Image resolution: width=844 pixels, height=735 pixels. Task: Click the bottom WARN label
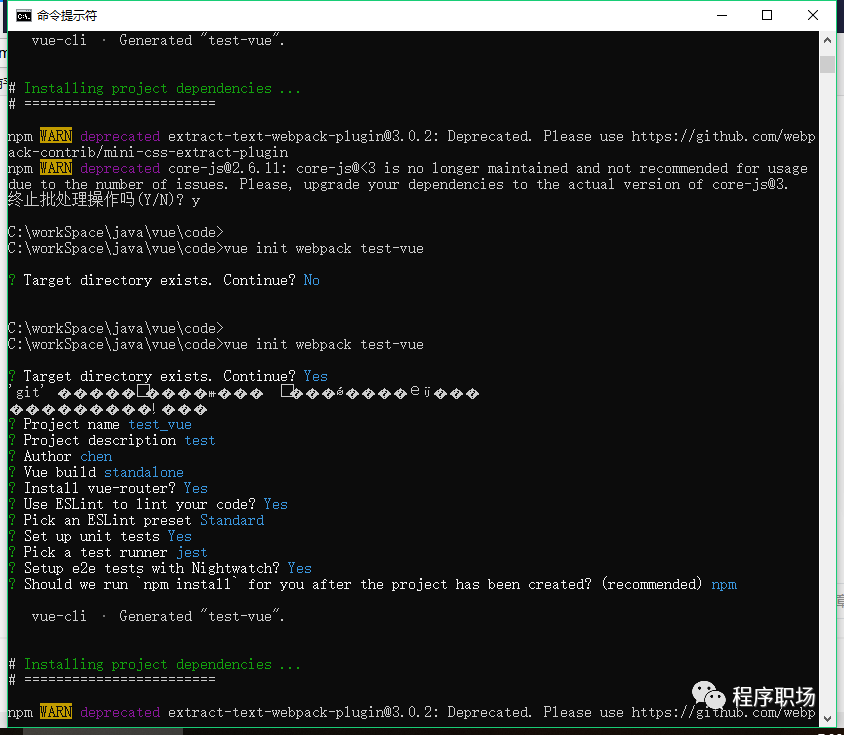[56, 712]
